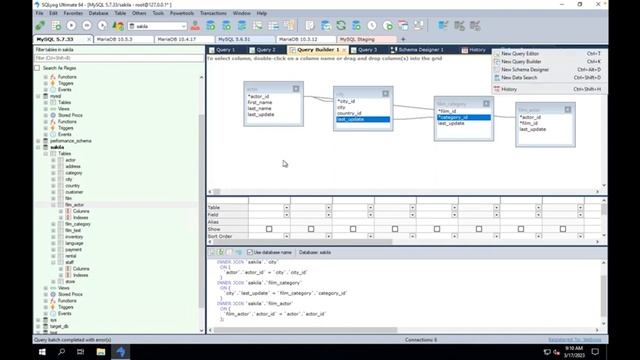Open the Database menu
Image resolution: width=640 pixels, height=360 pixels.
(98, 13)
